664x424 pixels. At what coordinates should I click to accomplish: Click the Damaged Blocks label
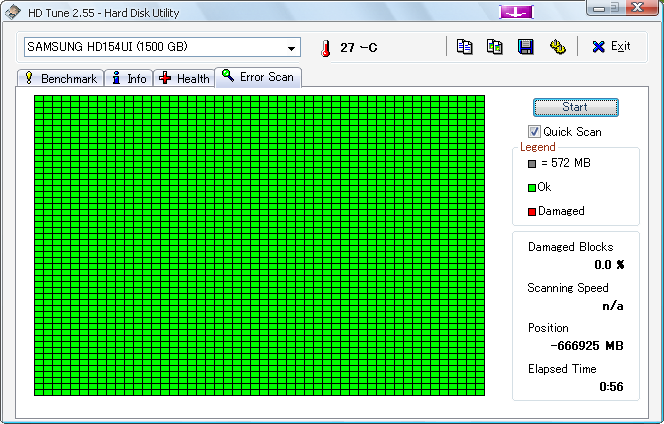[570, 247]
